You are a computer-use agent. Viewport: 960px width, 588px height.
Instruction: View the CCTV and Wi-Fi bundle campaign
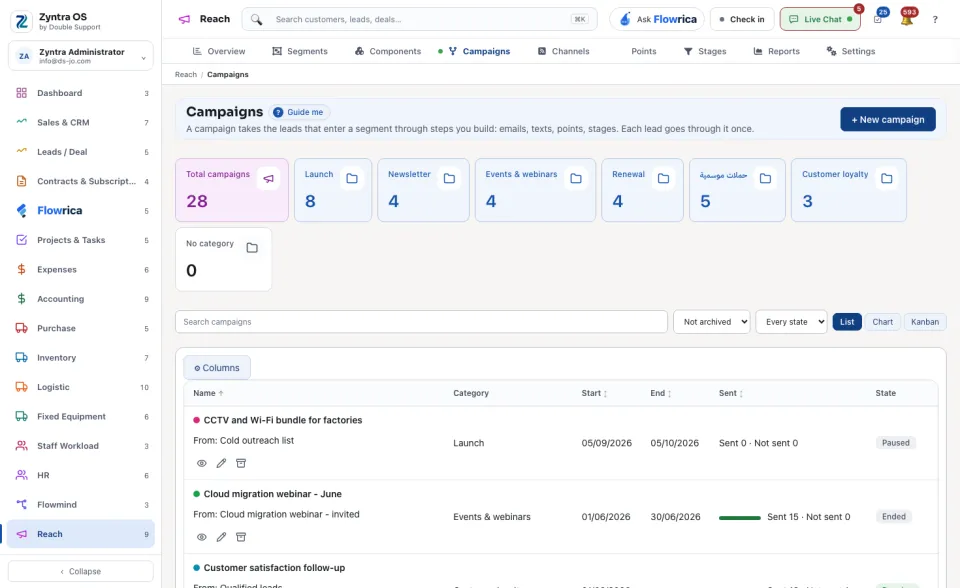201,463
